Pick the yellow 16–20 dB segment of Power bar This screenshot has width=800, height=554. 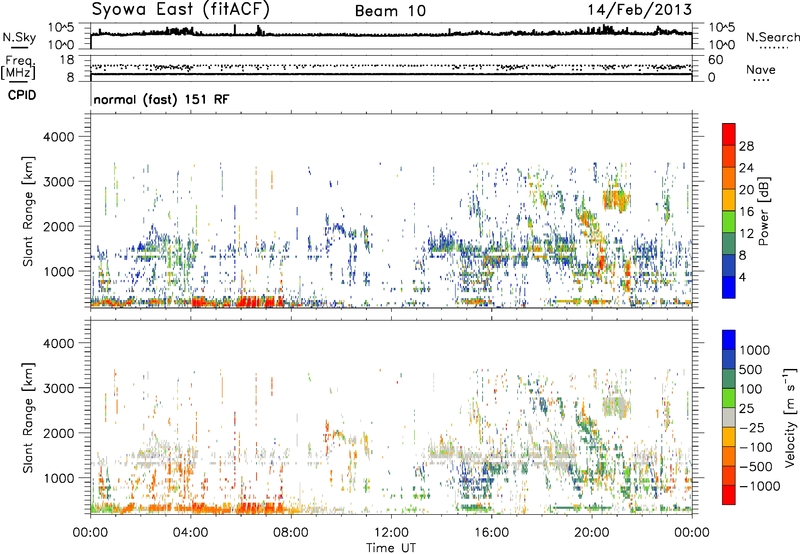729,200
